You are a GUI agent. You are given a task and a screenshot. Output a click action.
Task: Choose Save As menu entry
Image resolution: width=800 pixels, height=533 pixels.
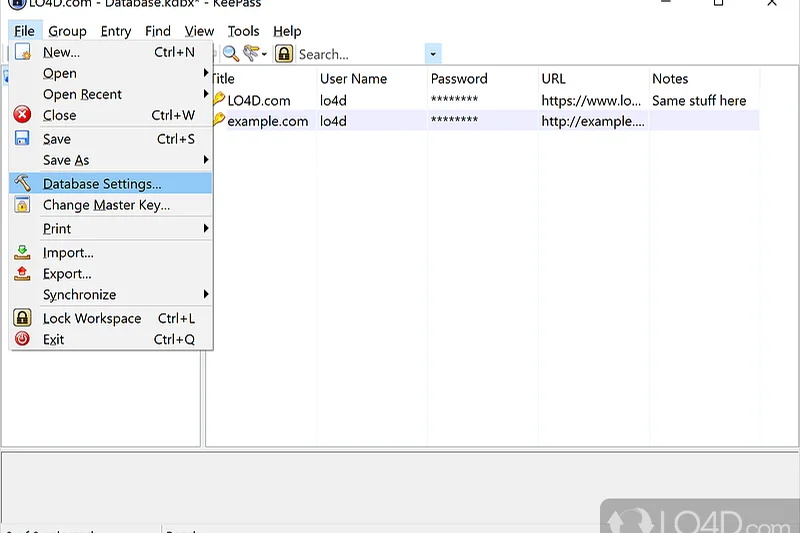111,160
